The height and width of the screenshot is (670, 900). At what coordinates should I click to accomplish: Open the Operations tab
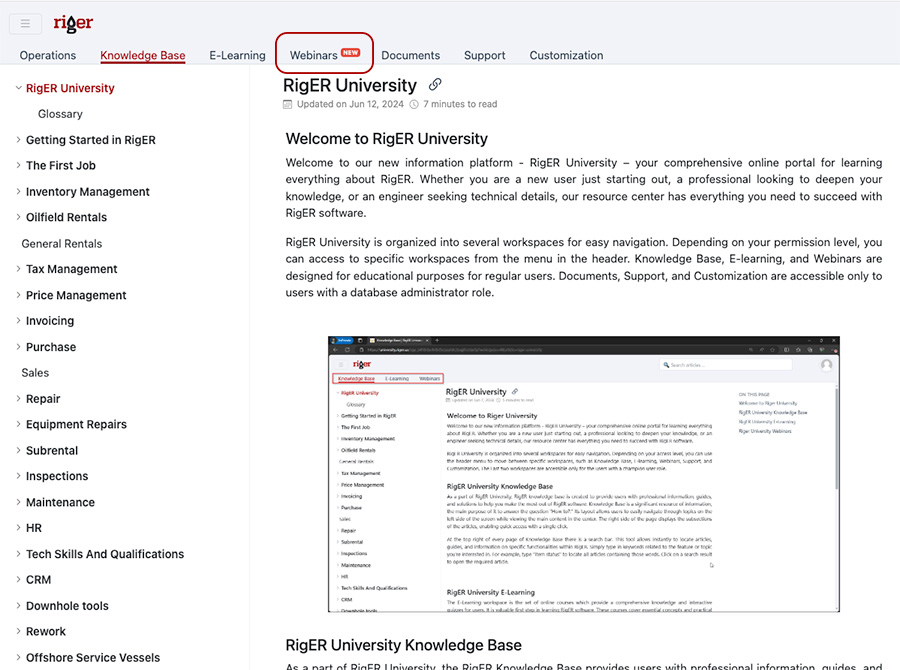[x=48, y=55]
